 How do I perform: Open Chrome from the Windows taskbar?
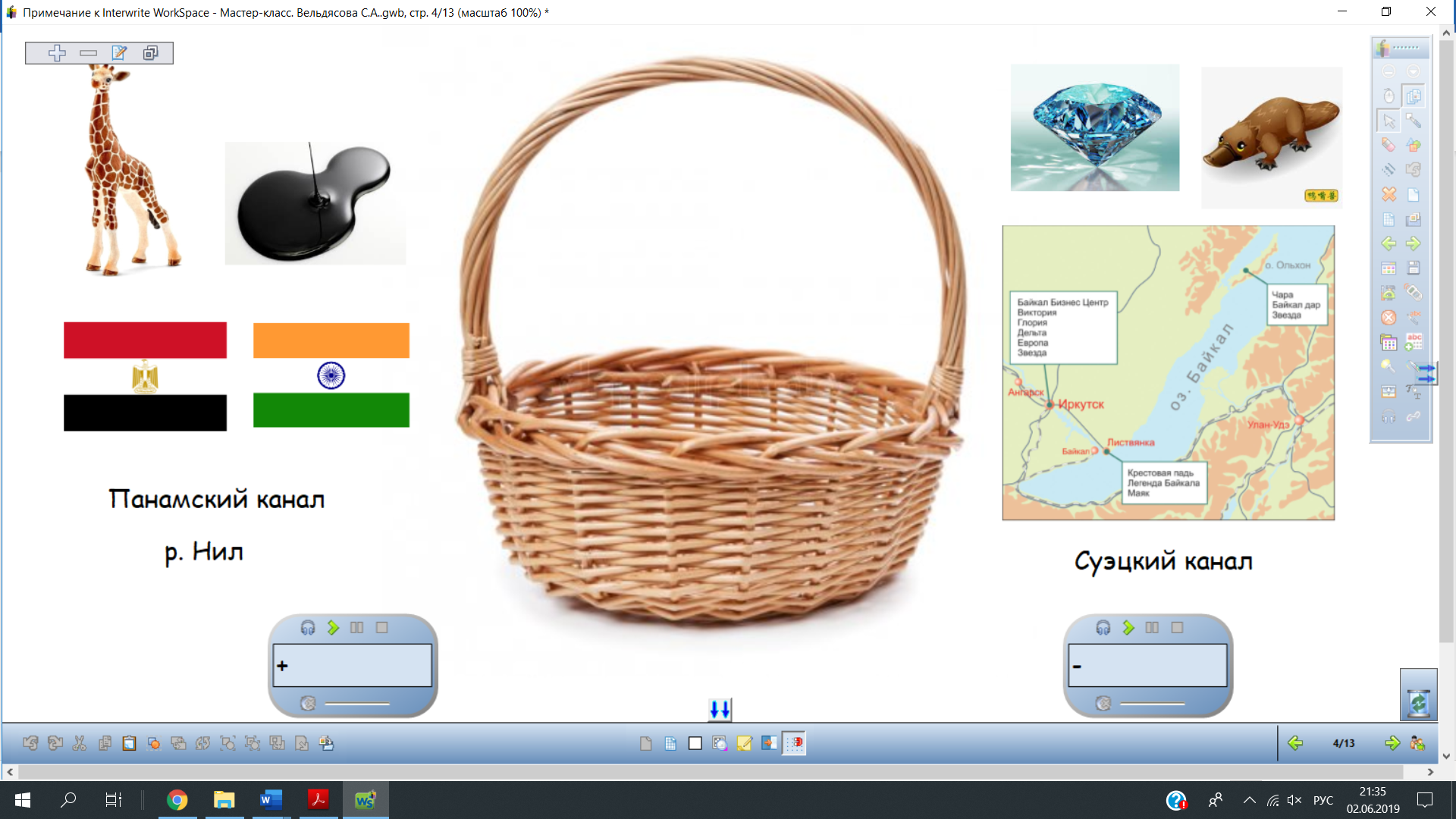click(177, 800)
